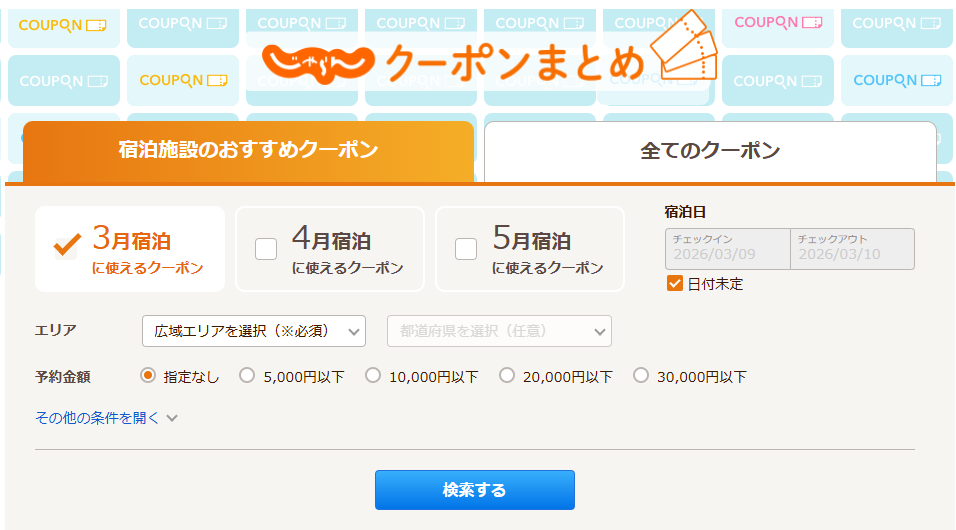
Task: Click the Jalan logo in the header
Action: pyautogui.click(x=318, y=60)
